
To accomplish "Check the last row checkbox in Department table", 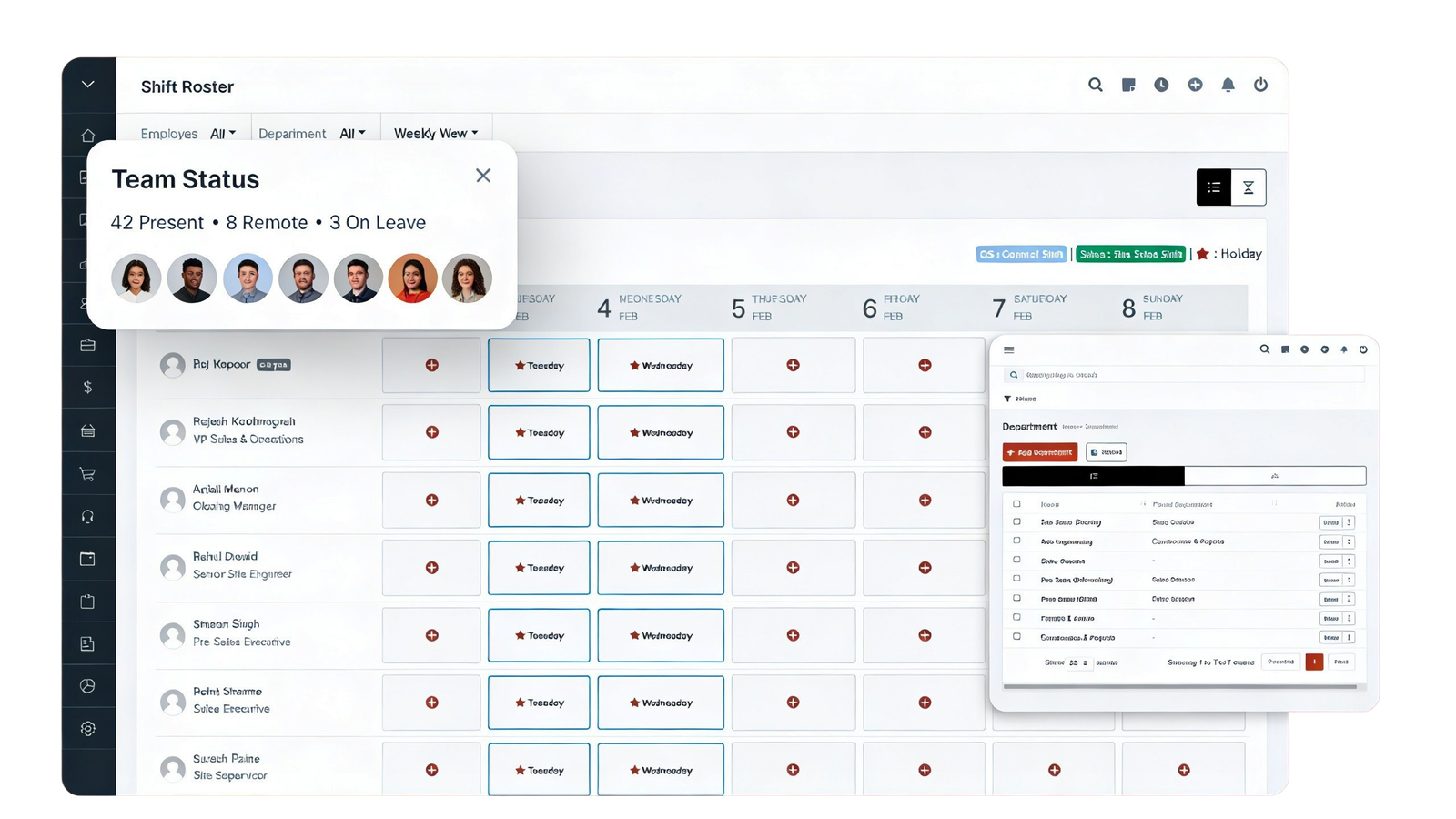I will point(1016,637).
